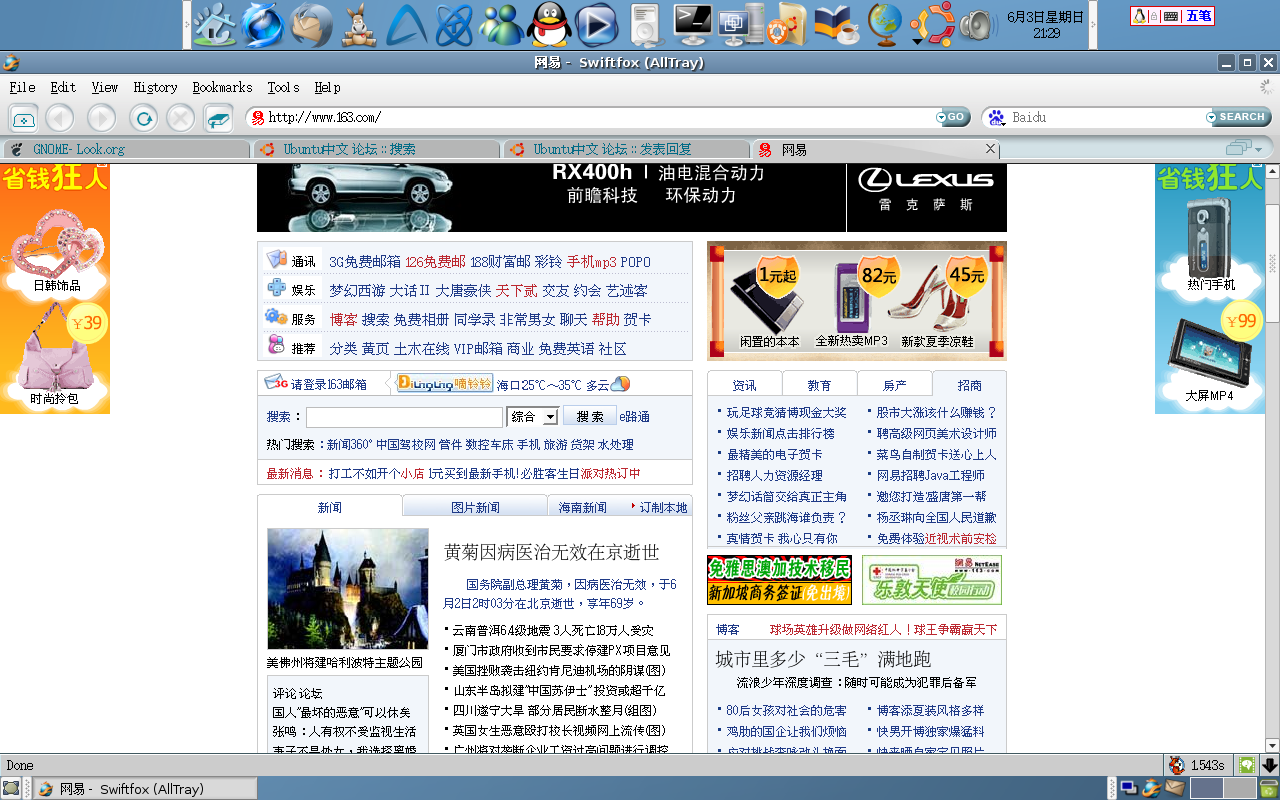Click the 搜索 button on the page
Viewport: 1280px width, 800px height.
click(590, 417)
